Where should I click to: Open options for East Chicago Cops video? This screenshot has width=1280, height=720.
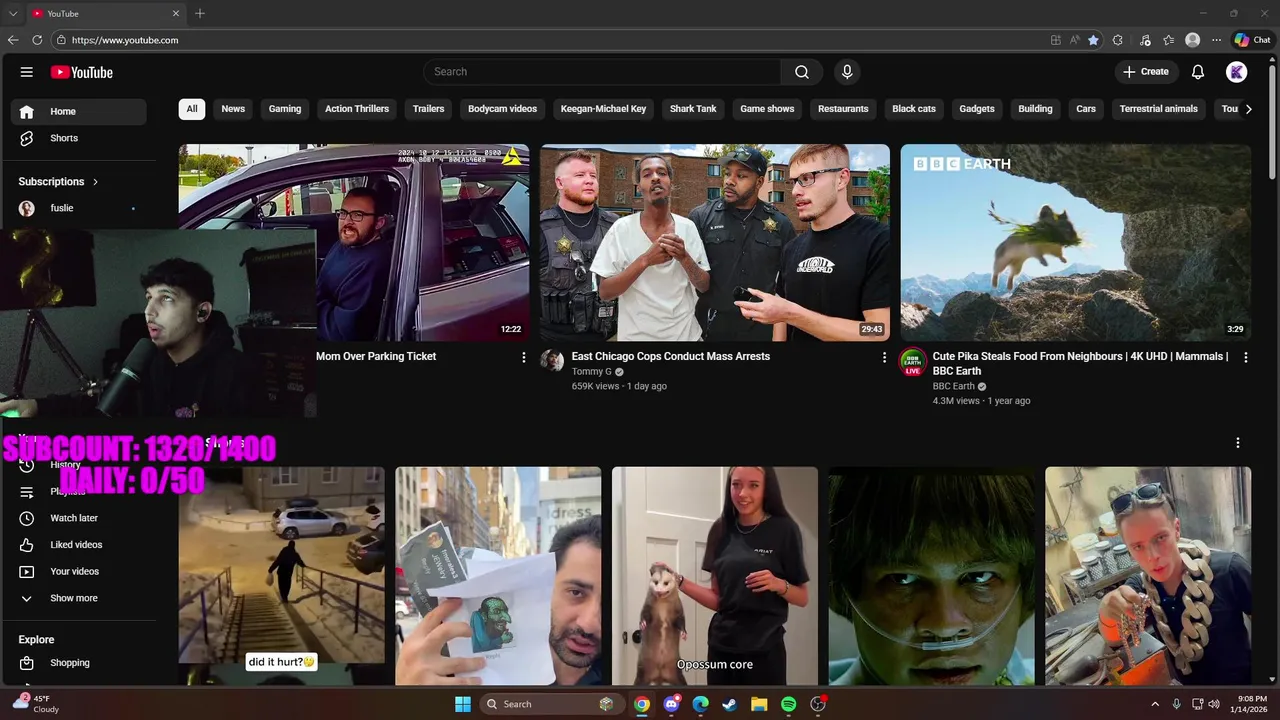884,357
